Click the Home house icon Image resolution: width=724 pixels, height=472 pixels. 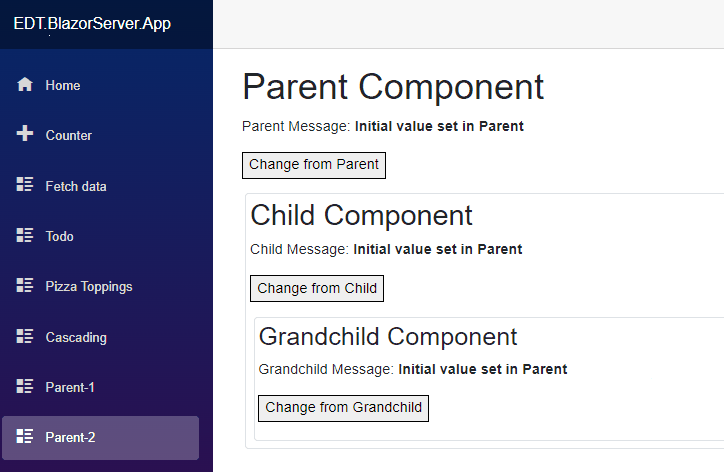click(x=25, y=85)
